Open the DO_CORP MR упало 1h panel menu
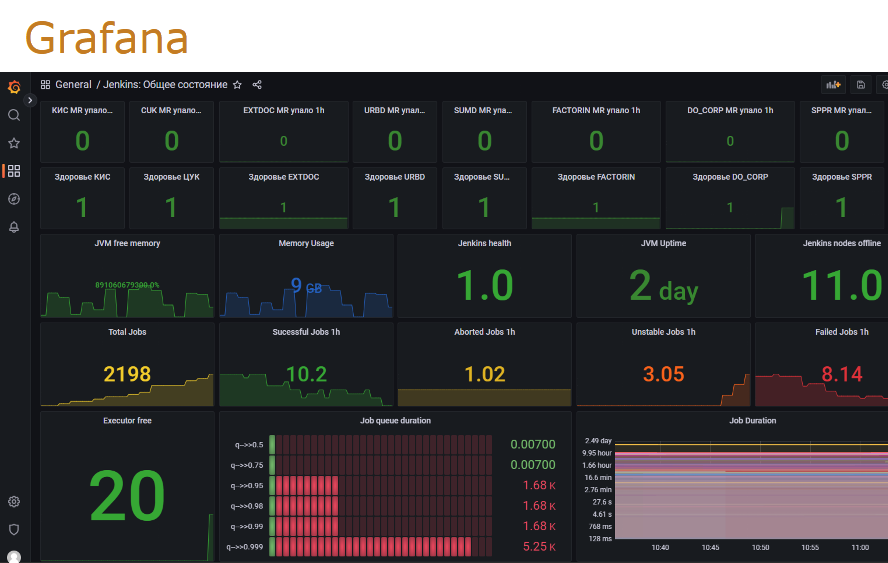This screenshot has width=888, height=563. point(730,110)
